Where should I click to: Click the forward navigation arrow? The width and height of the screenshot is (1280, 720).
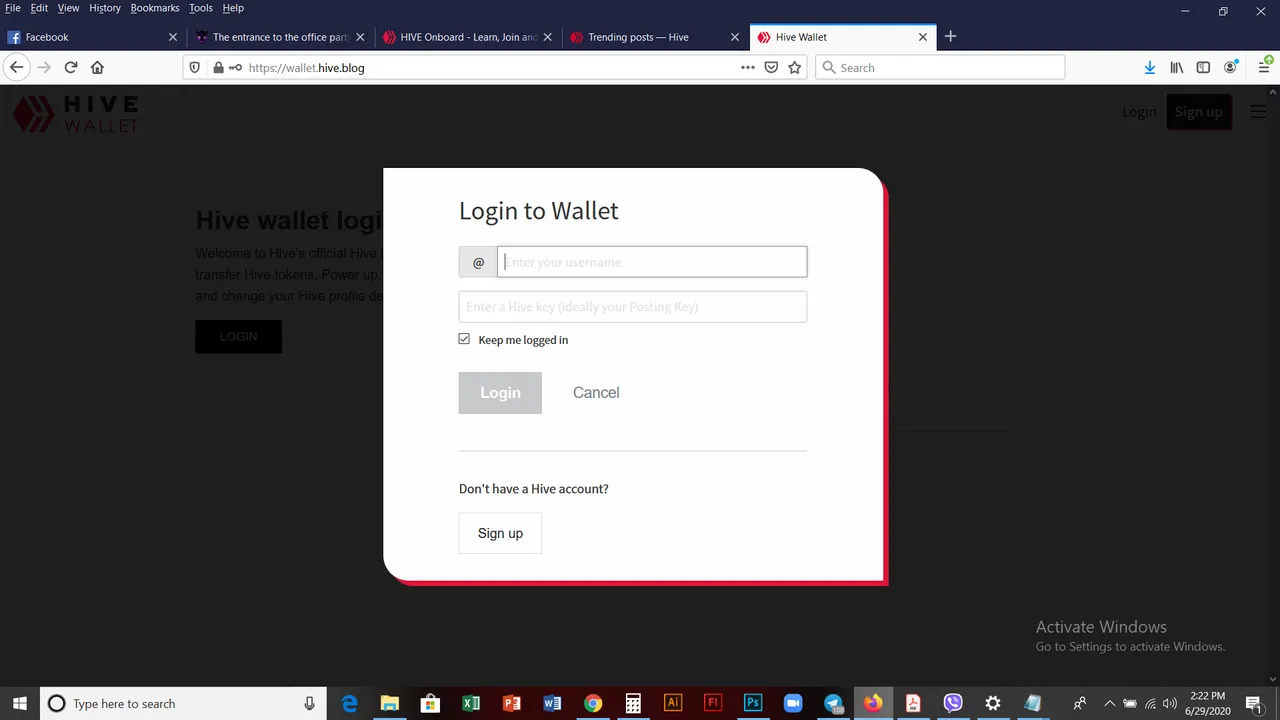pos(43,67)
